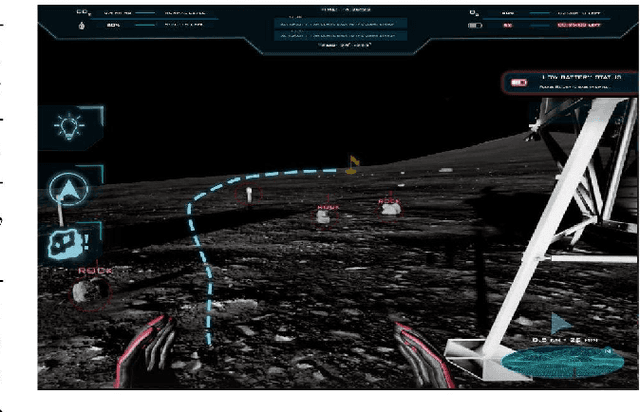Viewport: 640px width, 412px height.
Task: Click the red battery icon in warning
Action: click(x=519, y=82)
